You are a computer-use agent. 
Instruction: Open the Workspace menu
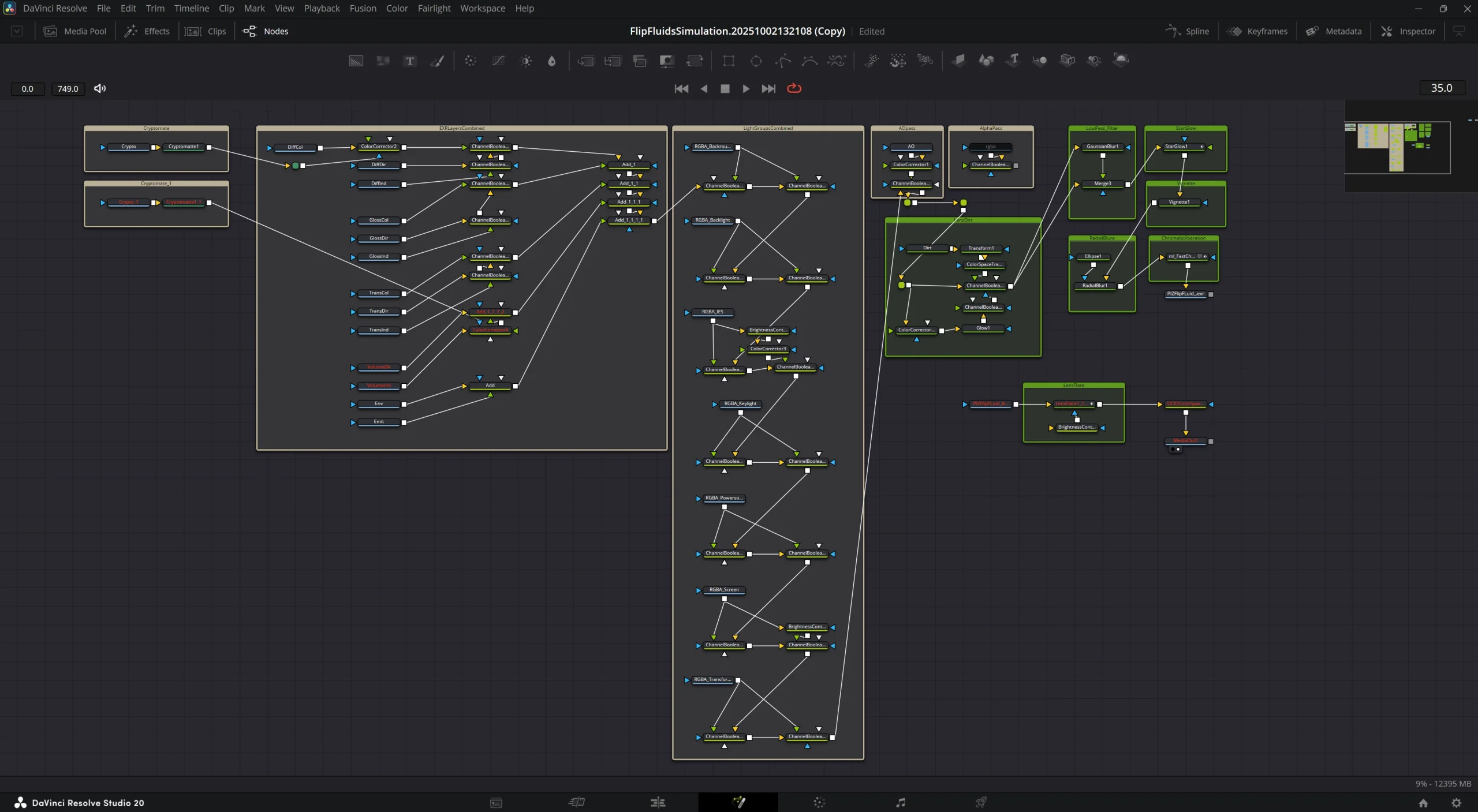pyautogui.click(x=483, y=8)
